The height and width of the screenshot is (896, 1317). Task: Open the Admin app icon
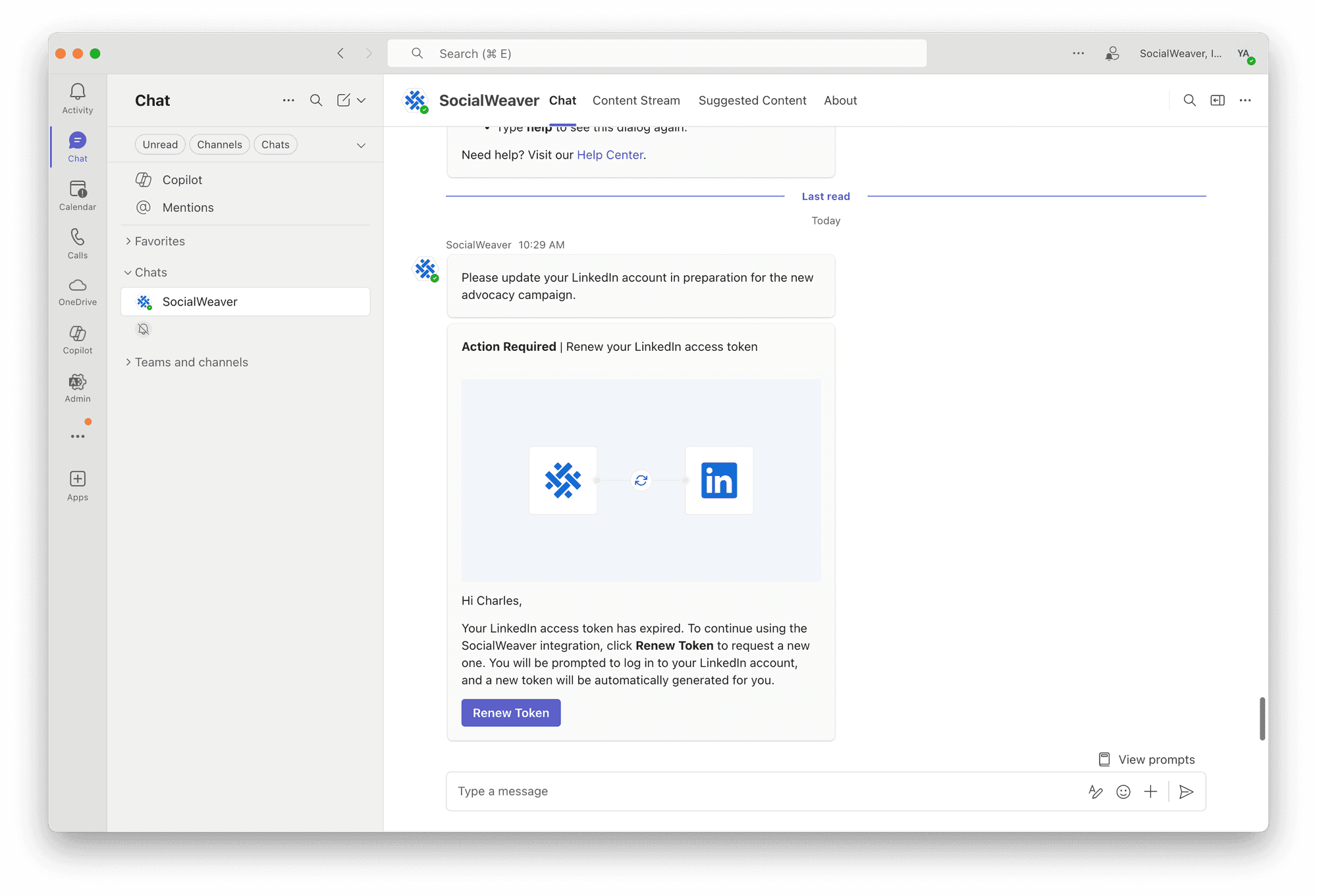coord(78,382)
